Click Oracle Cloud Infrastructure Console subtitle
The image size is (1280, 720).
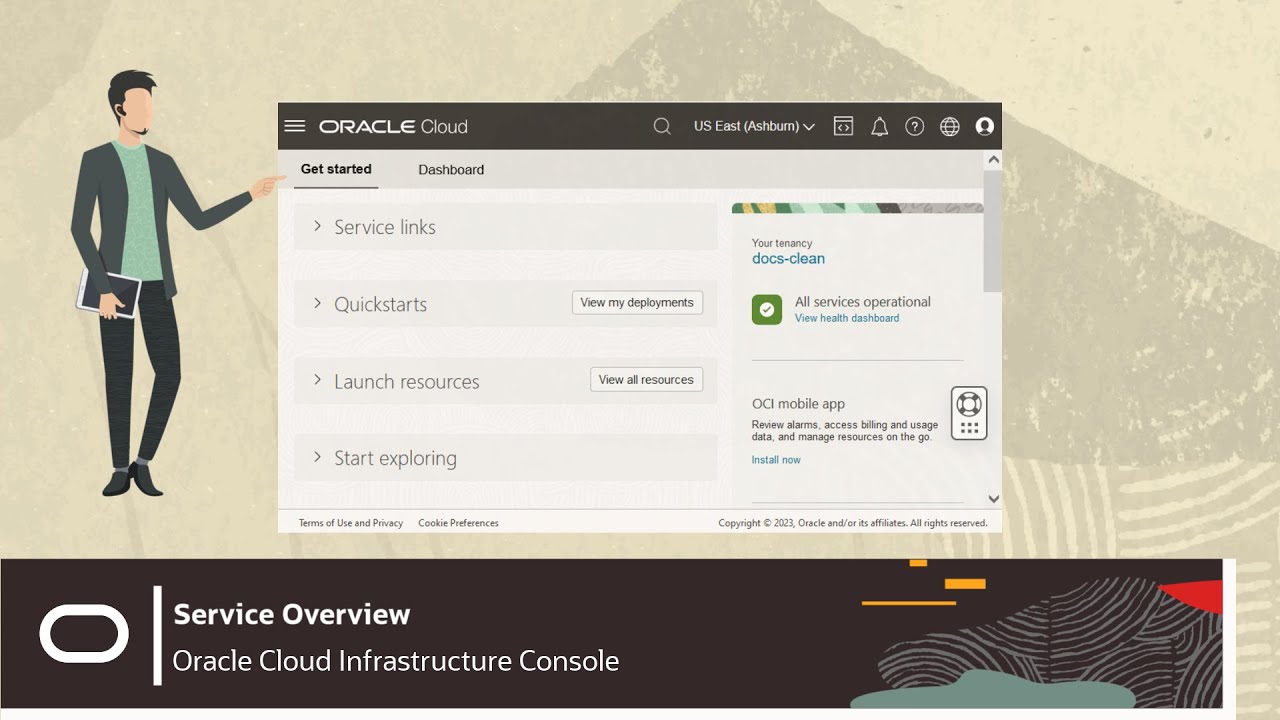pos(396,661)
